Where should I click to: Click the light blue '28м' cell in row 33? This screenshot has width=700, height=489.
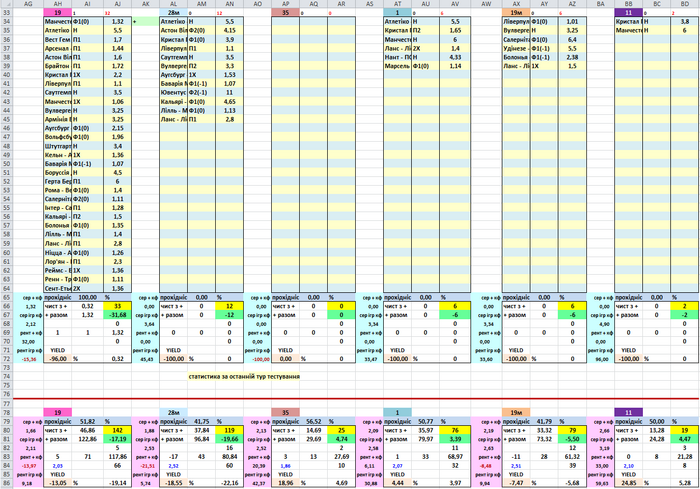pyautogui.click(x=174, y=13)
